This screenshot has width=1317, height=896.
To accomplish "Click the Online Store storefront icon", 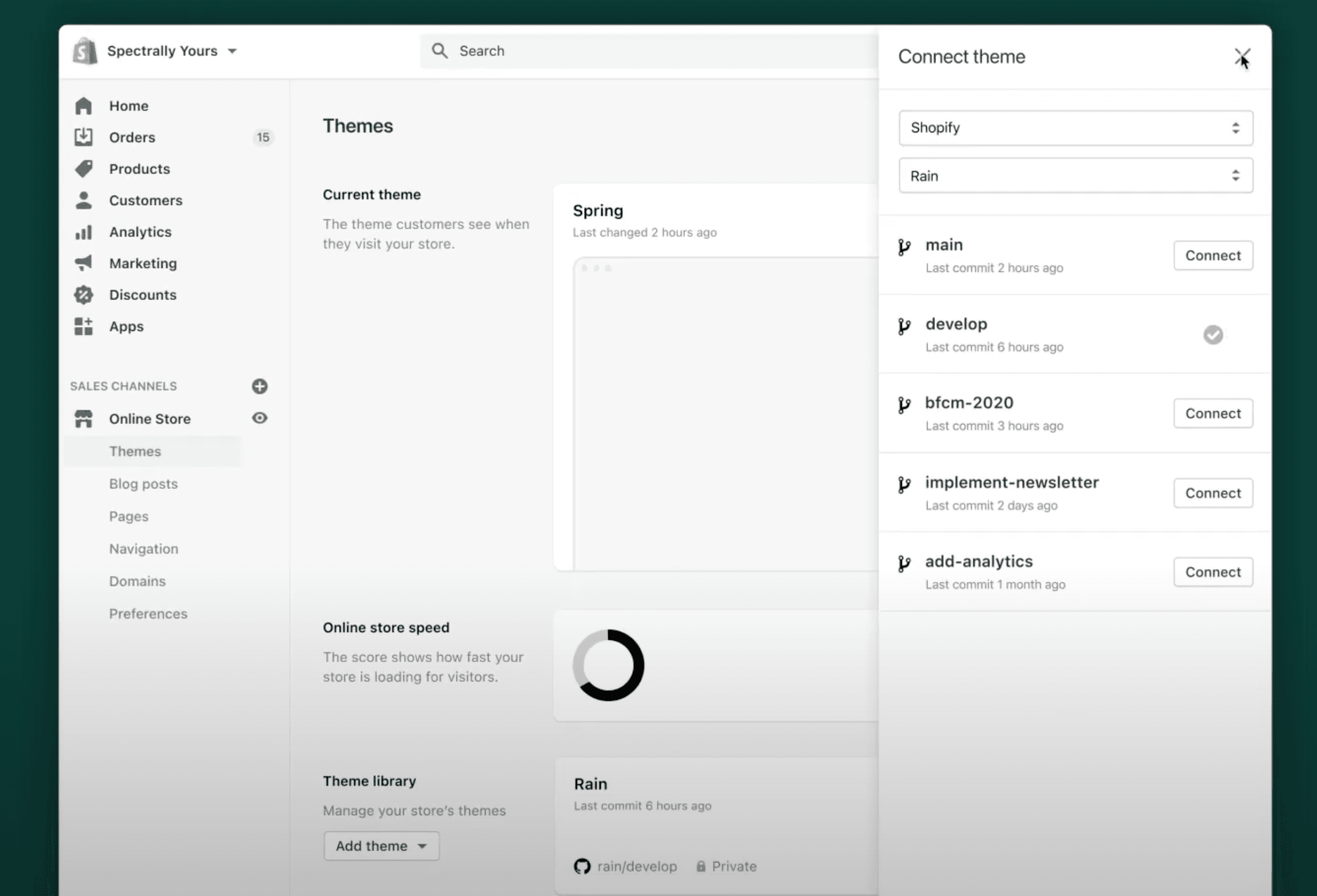I will point(83,418).
